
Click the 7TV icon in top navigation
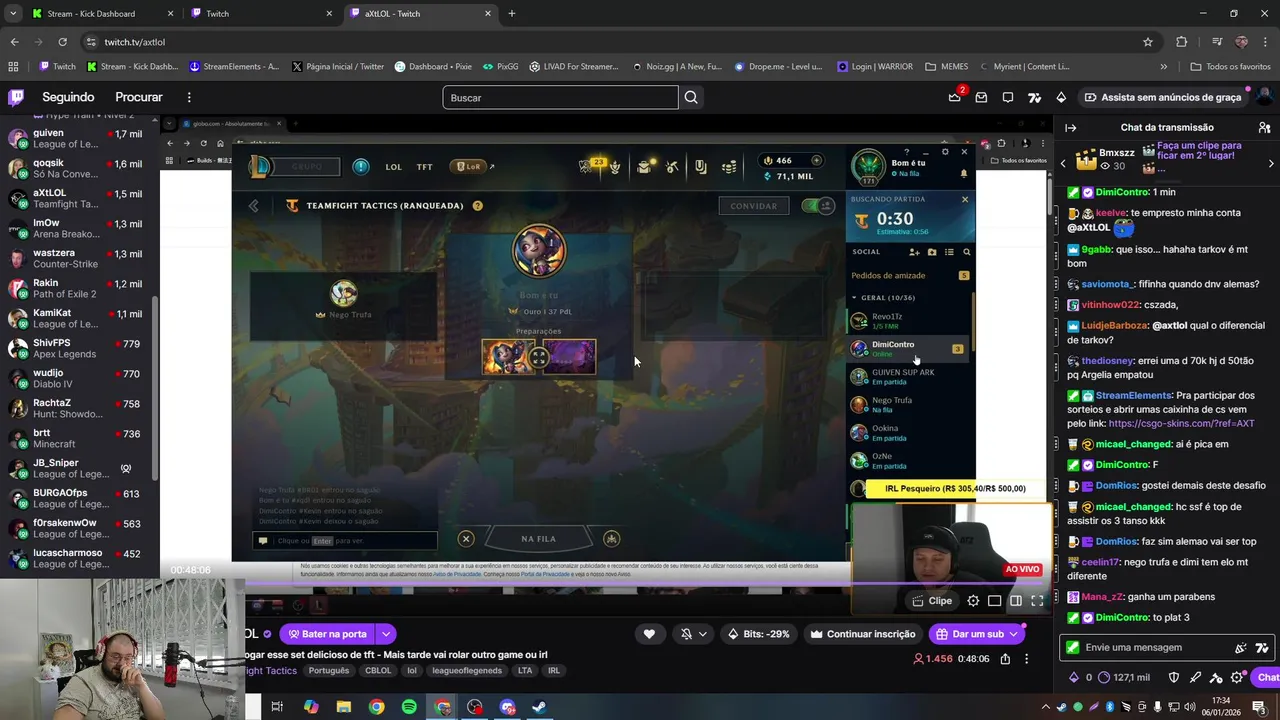pyautogui.click(x=1035, y=97)
